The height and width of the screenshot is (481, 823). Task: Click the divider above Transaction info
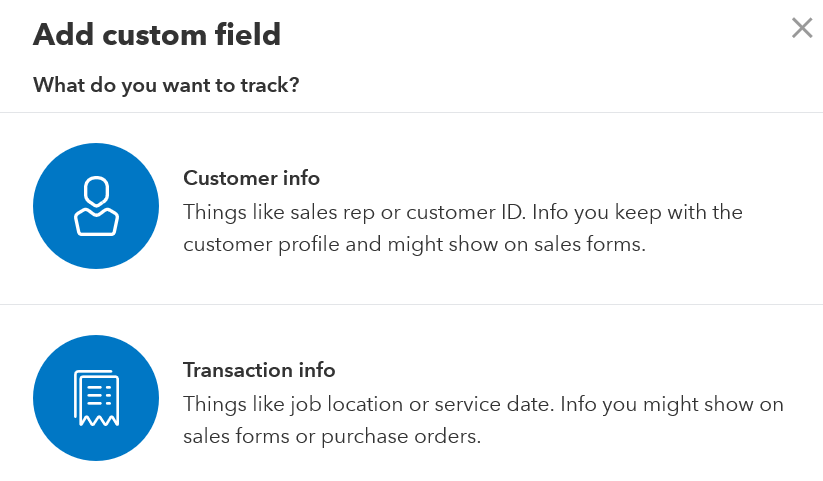point(412,304)
